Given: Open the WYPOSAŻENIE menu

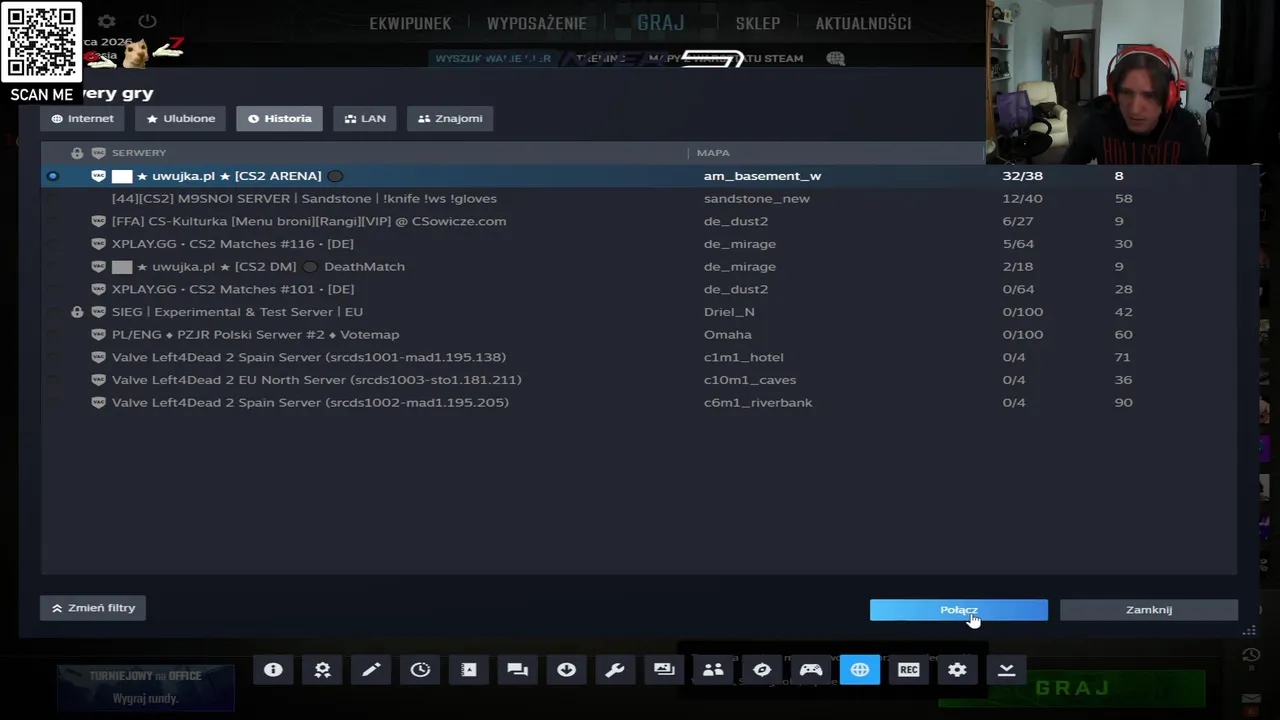Looking at the screenshot, I should point(539,23).
